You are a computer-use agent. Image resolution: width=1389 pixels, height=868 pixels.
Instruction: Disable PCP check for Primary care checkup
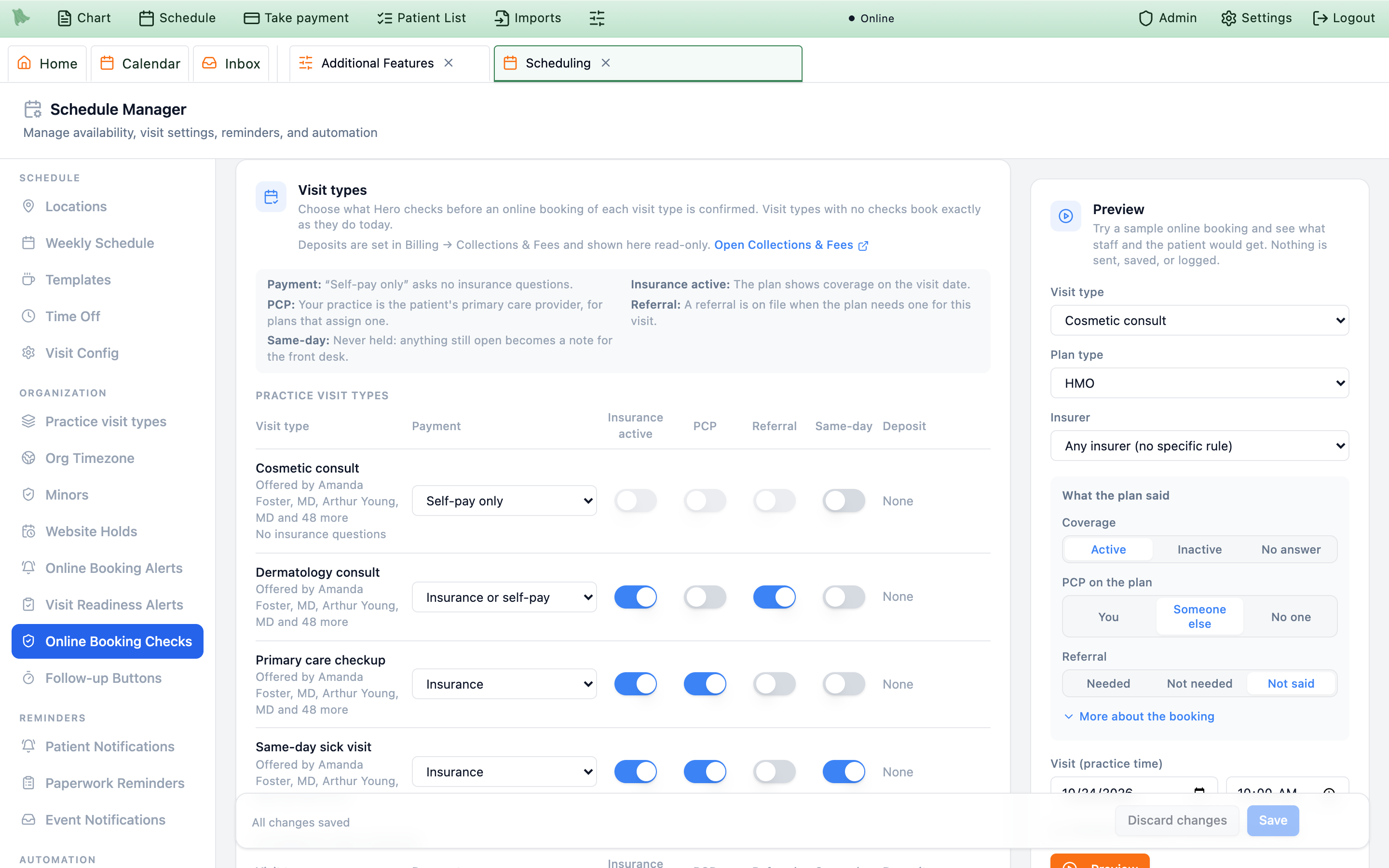click(x=705, y=684)
